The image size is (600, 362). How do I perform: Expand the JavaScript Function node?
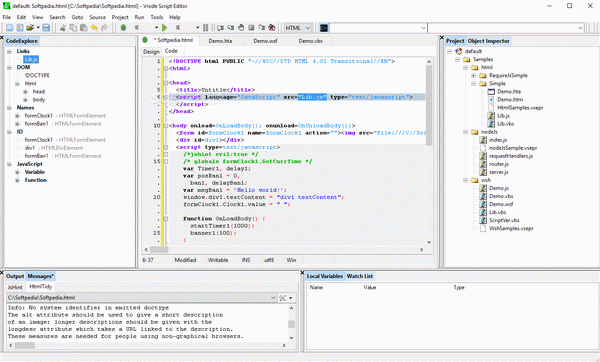click(x=17, y=180)
